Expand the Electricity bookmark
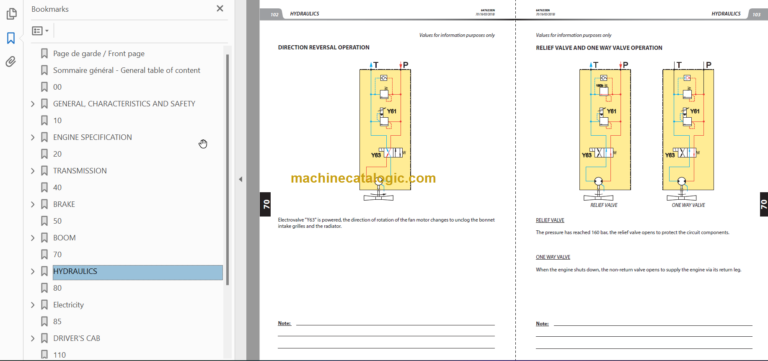The width and height of the screenshot is (768, 361). [33, 305]
